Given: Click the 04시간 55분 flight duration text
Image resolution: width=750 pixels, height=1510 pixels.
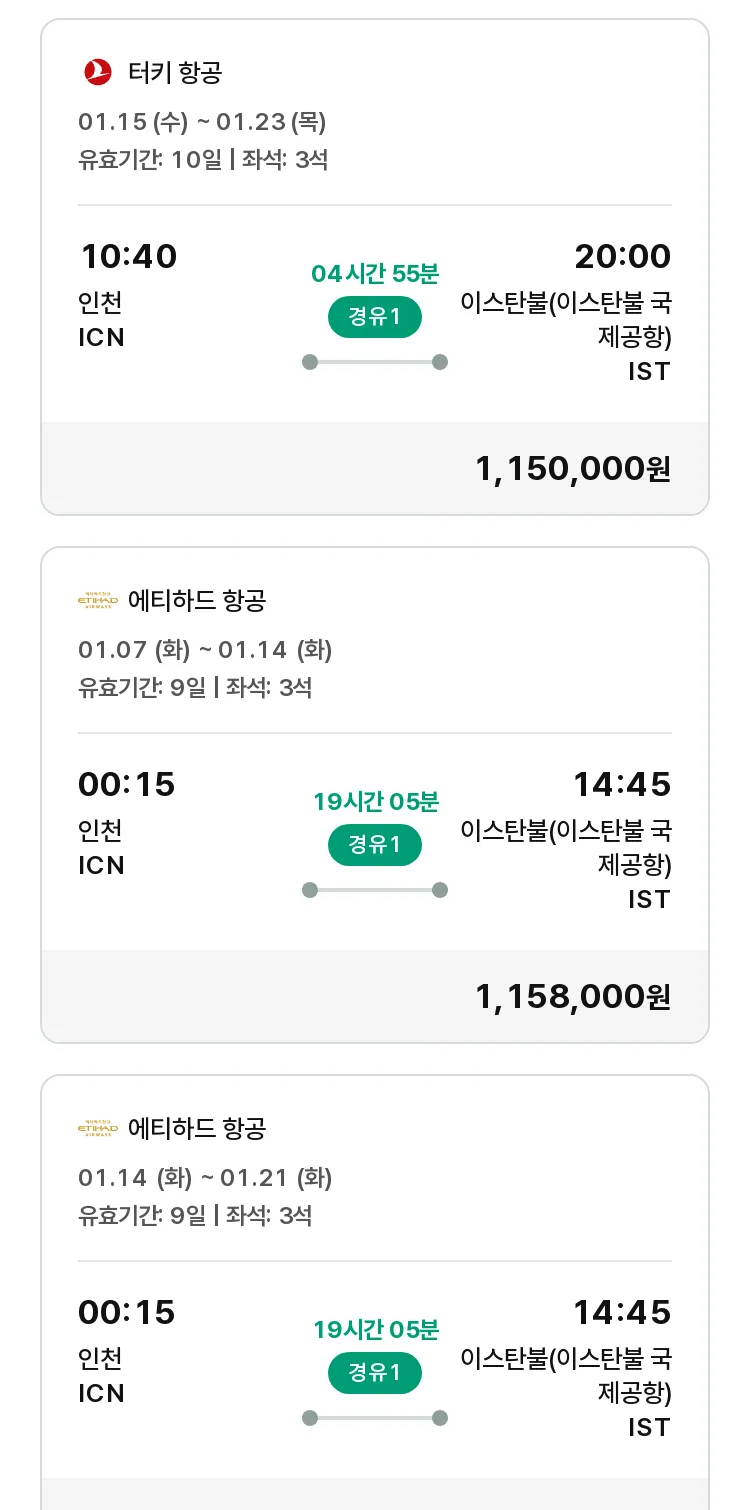Looking at the screenshot, I should coord(375,273).
